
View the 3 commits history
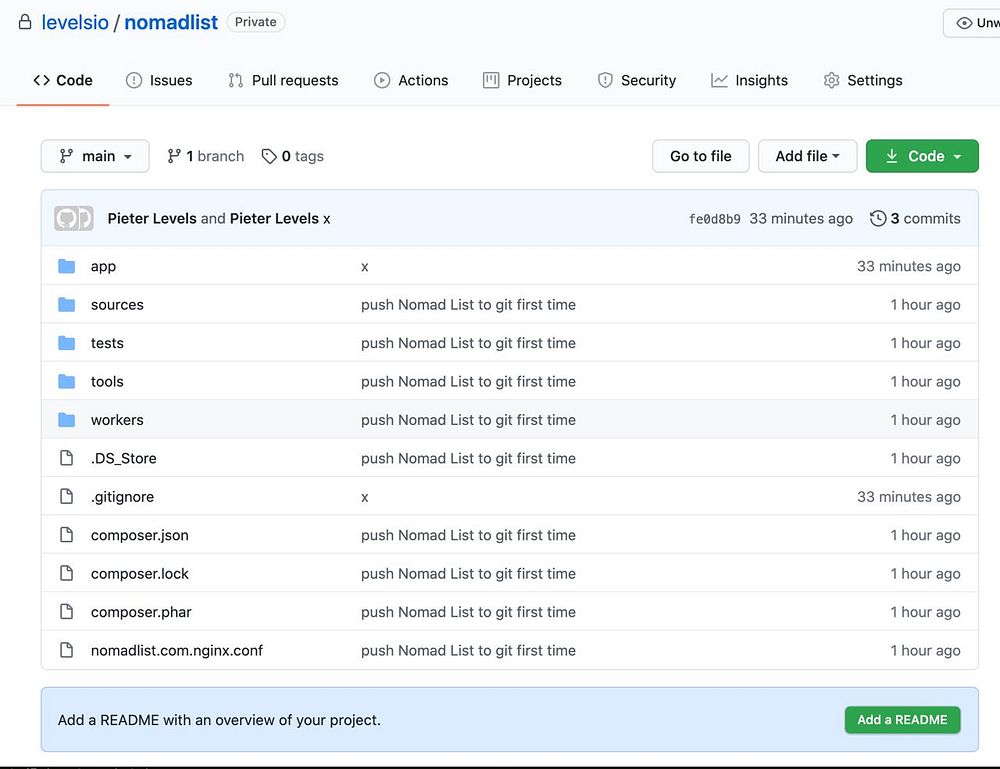coord(915,219)
